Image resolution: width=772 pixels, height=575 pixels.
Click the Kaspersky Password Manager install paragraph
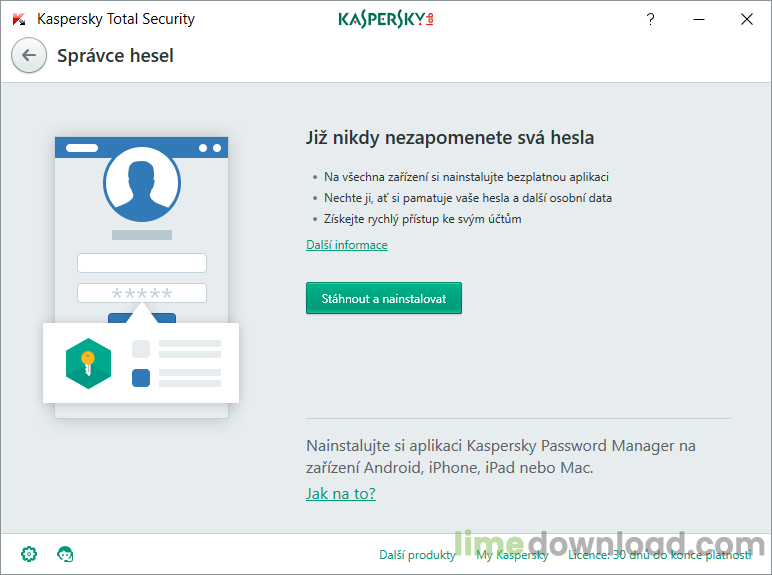coord(501,456)
